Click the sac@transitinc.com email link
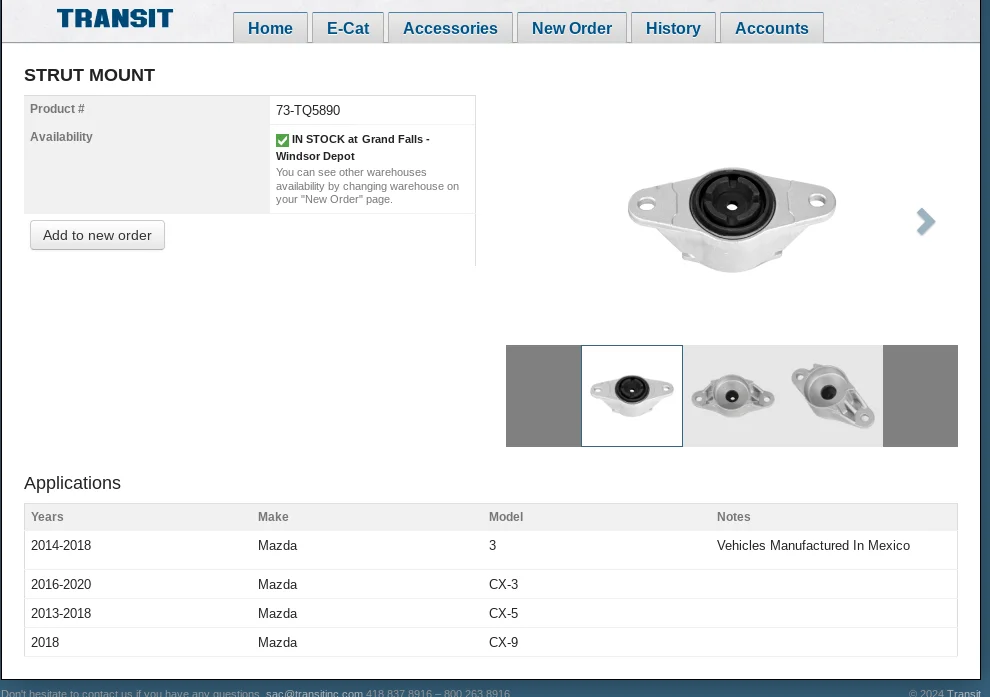This screenshot has height=697, width=990. pos(314,693)
